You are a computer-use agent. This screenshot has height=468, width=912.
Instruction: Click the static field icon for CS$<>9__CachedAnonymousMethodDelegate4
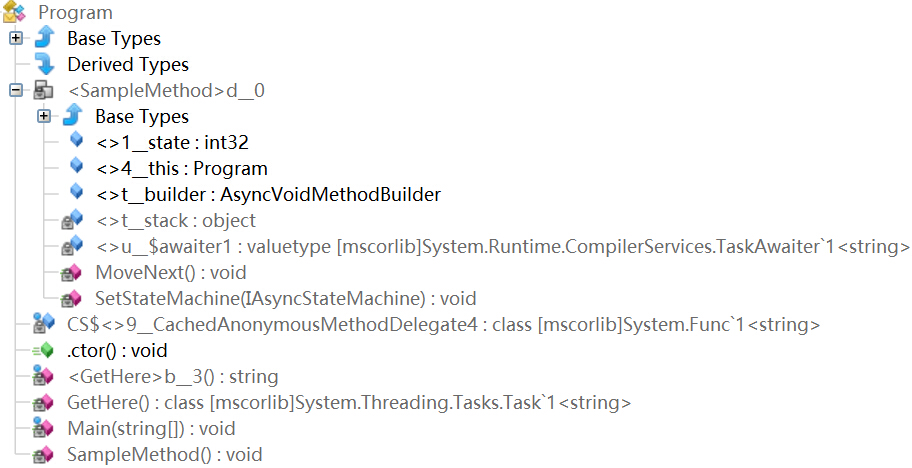[x=44, y=324]
